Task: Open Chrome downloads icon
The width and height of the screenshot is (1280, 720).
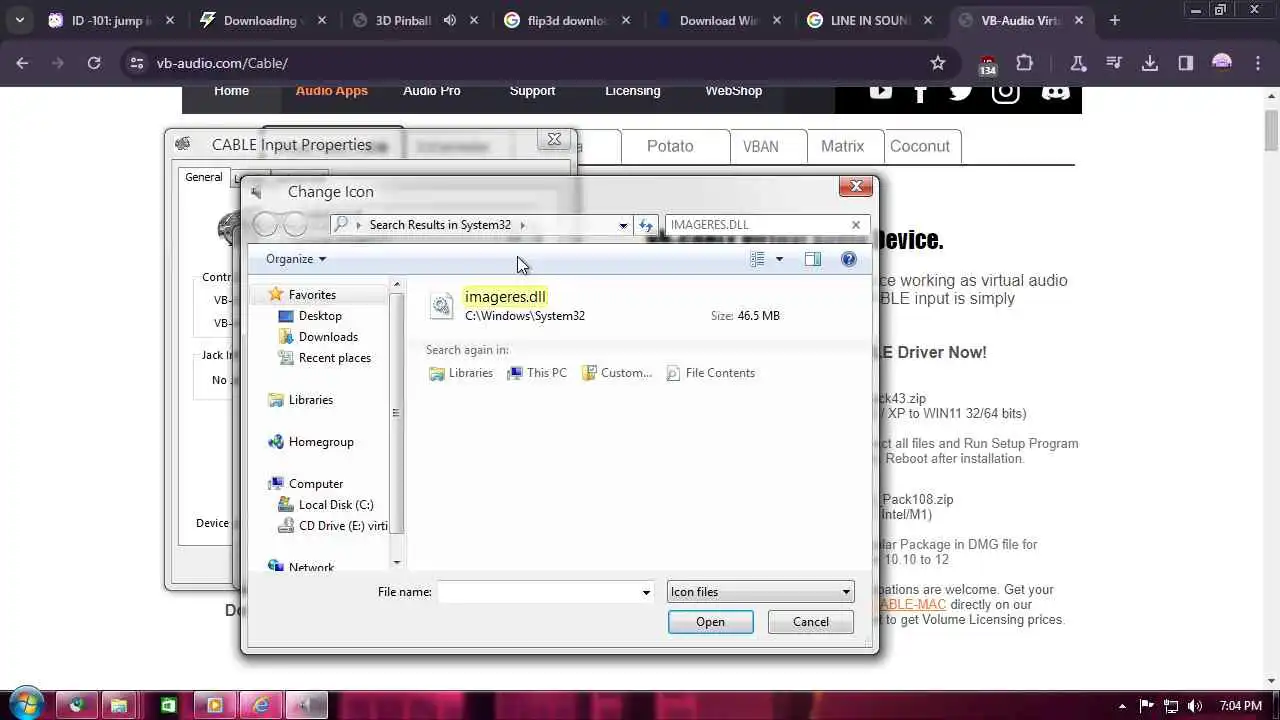Action: (1150, 63)
